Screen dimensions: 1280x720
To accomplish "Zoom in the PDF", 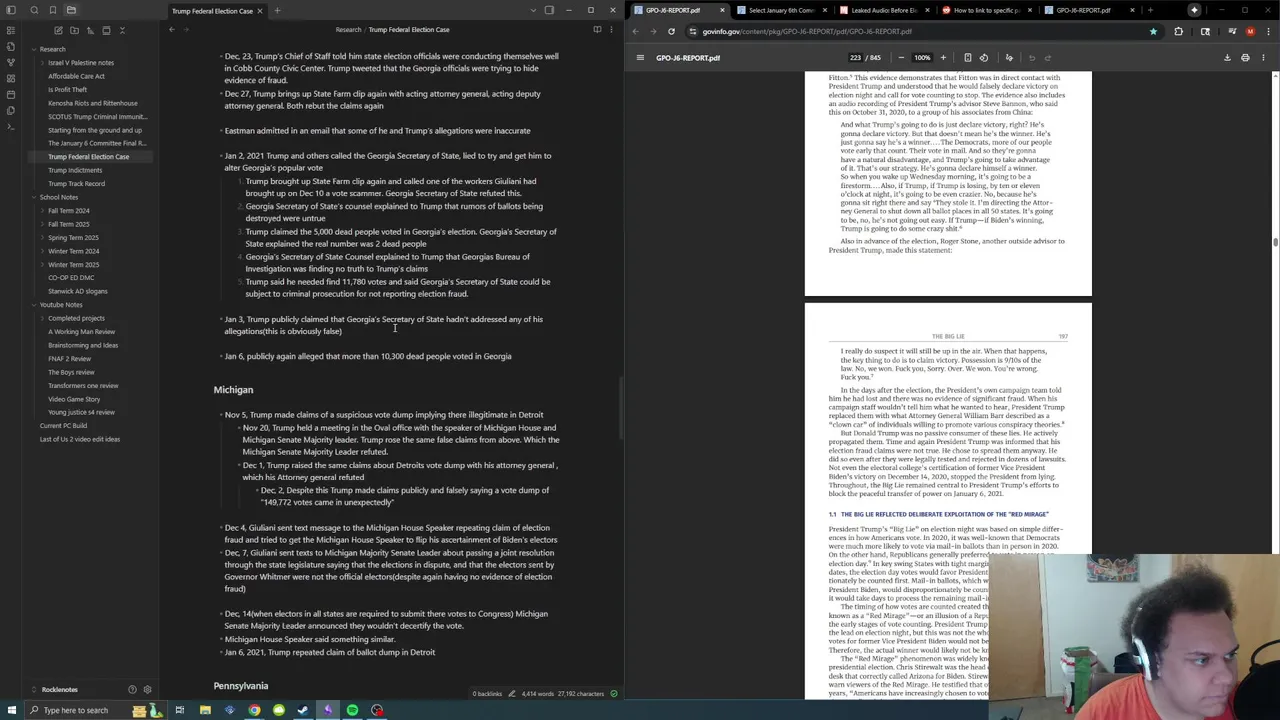I will (943, 58).
